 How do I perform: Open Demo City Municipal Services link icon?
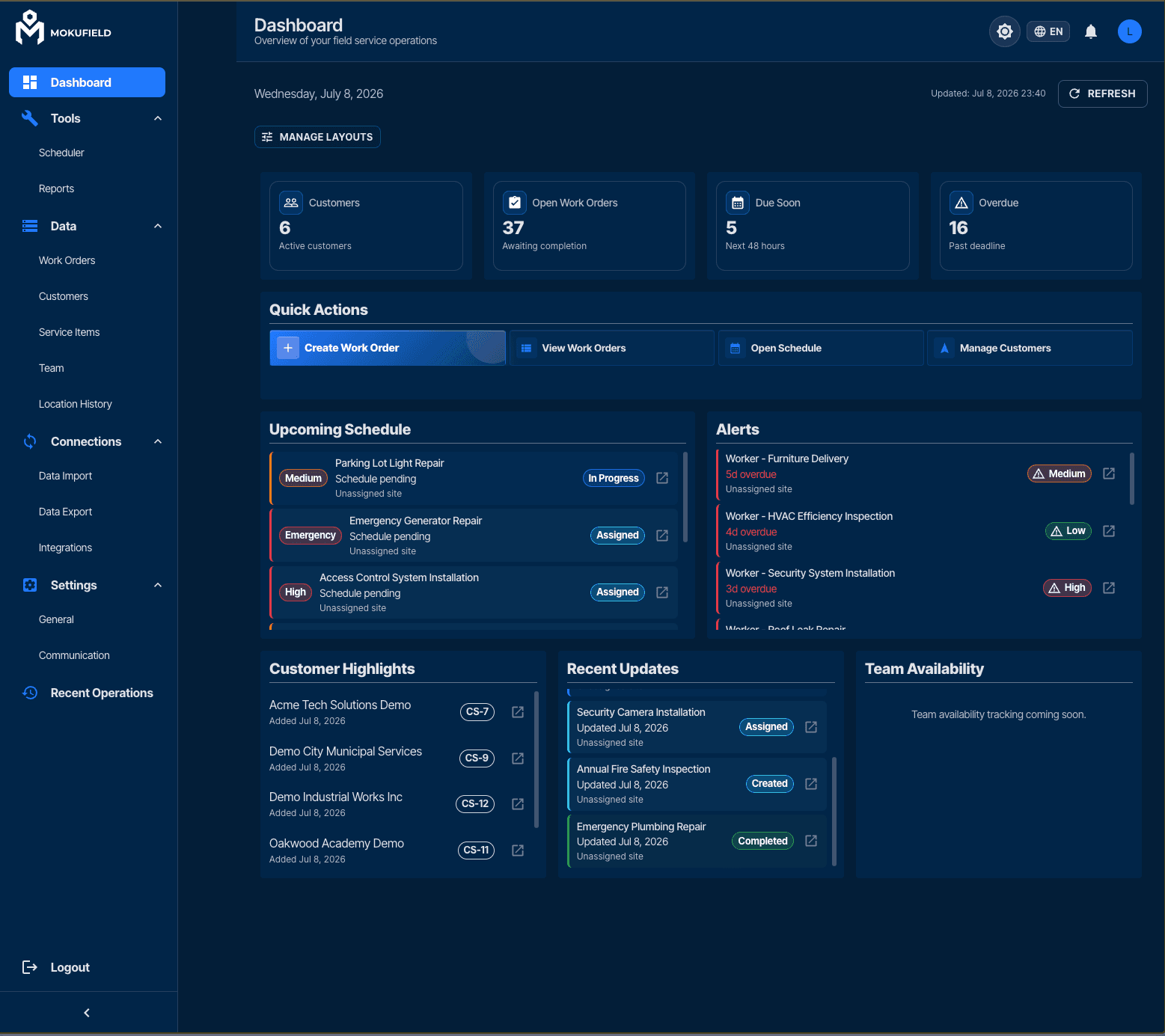point(518,758)
